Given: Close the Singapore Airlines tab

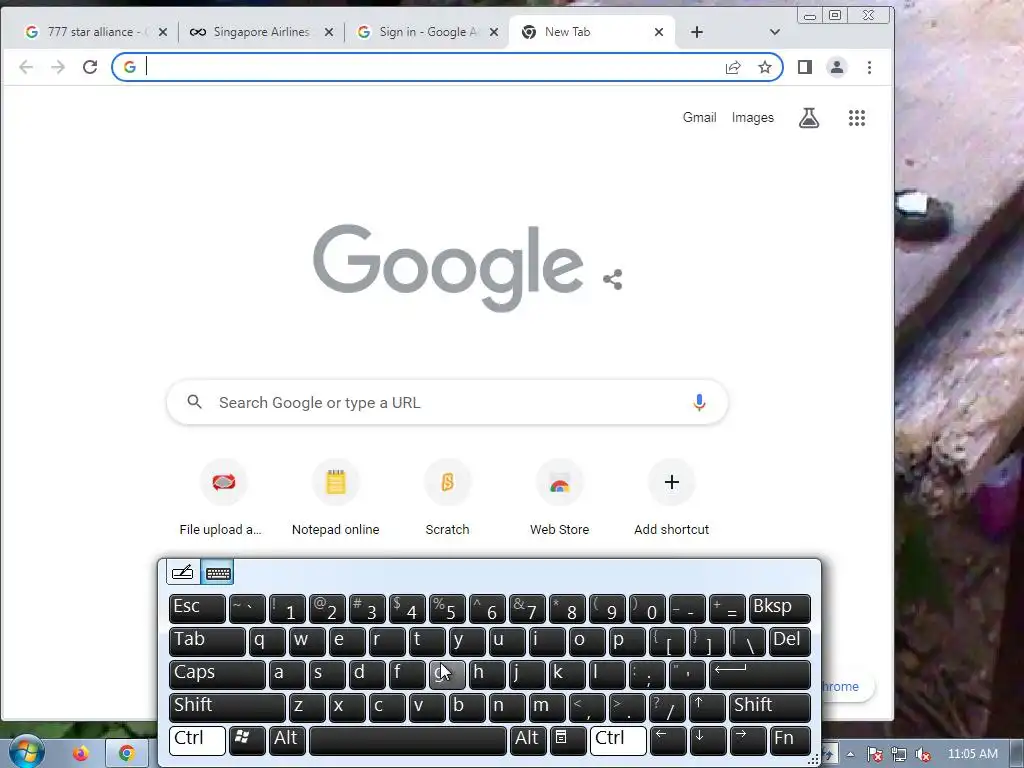Looking at the screenshot, I should point(329,32).
